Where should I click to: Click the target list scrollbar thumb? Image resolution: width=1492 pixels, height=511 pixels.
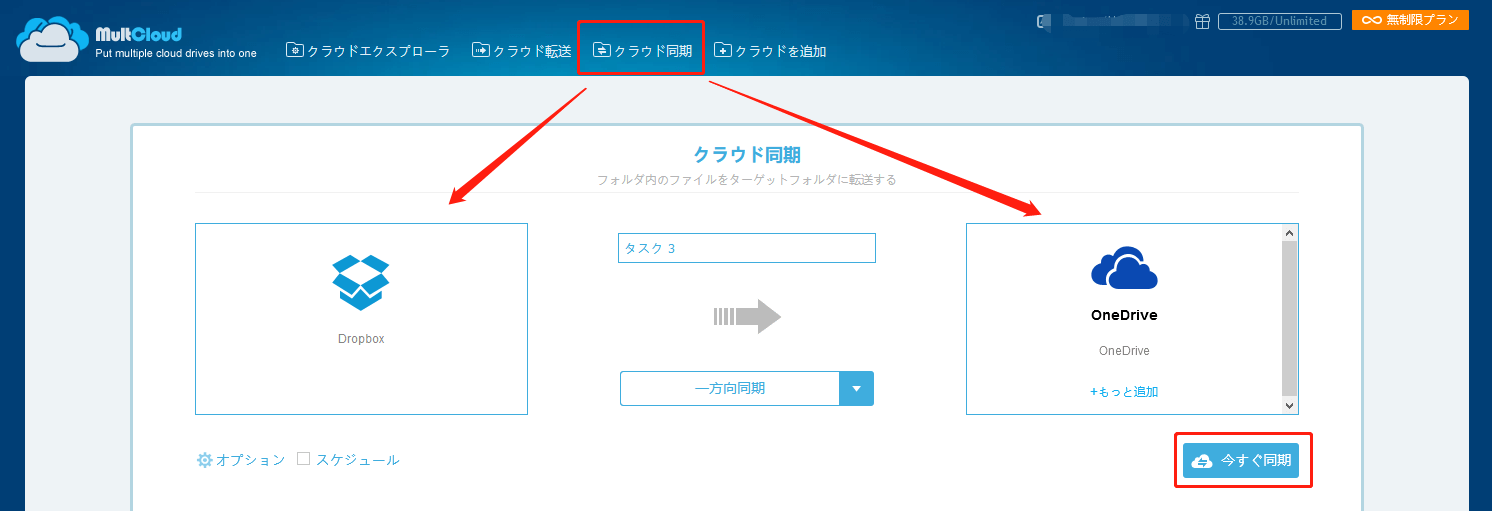1290,318
